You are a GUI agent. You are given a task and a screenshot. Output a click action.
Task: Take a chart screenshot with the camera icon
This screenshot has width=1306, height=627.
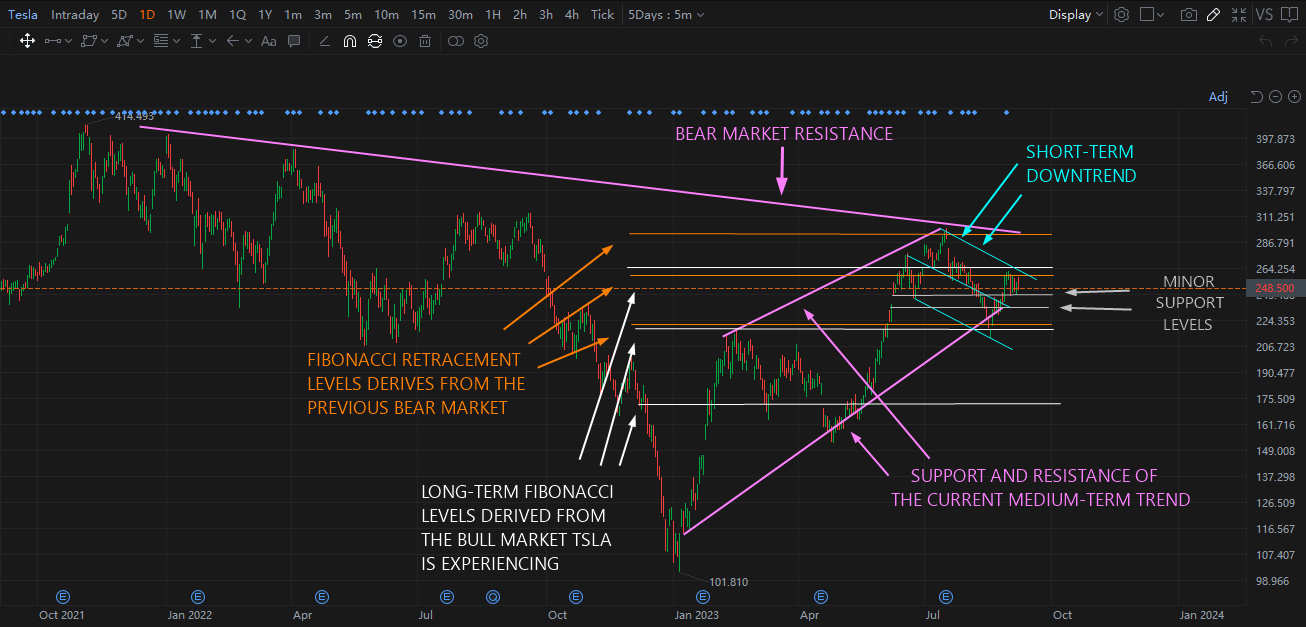coord(1188,15)
